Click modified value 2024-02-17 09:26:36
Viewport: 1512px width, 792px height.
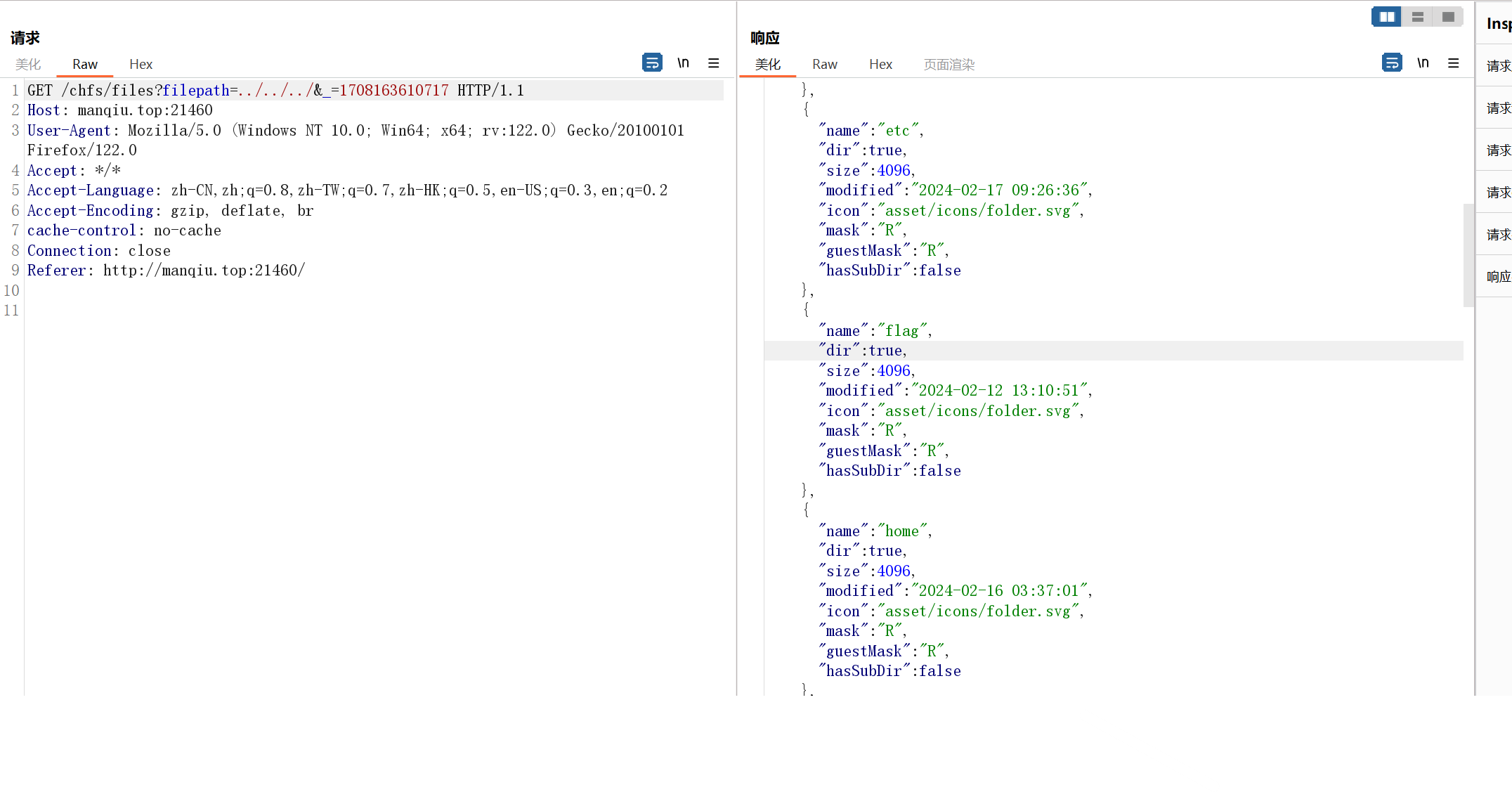click(x=1000, y=190)
